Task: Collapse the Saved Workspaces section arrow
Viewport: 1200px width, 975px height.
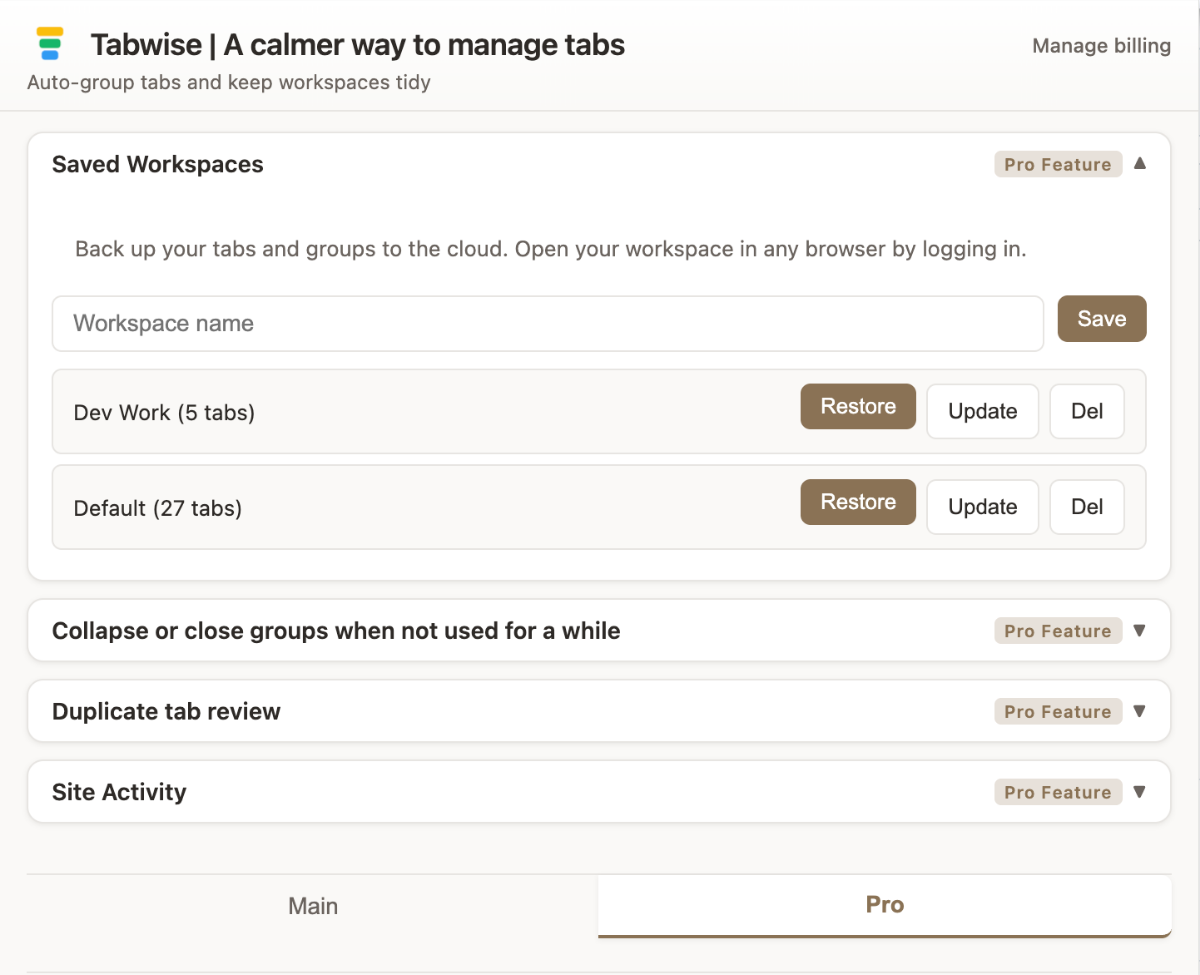Action: 1140,164
